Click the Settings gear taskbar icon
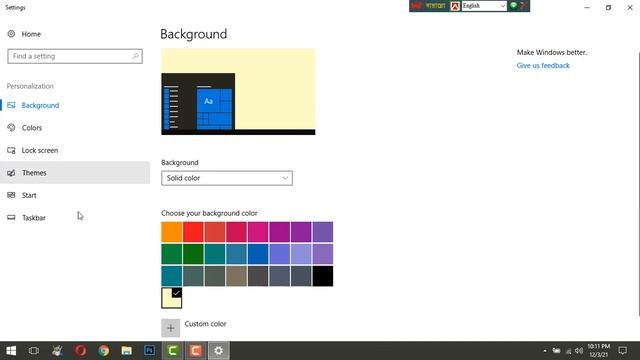Screen dimensions: 640x360 click(x=219, y=351)
